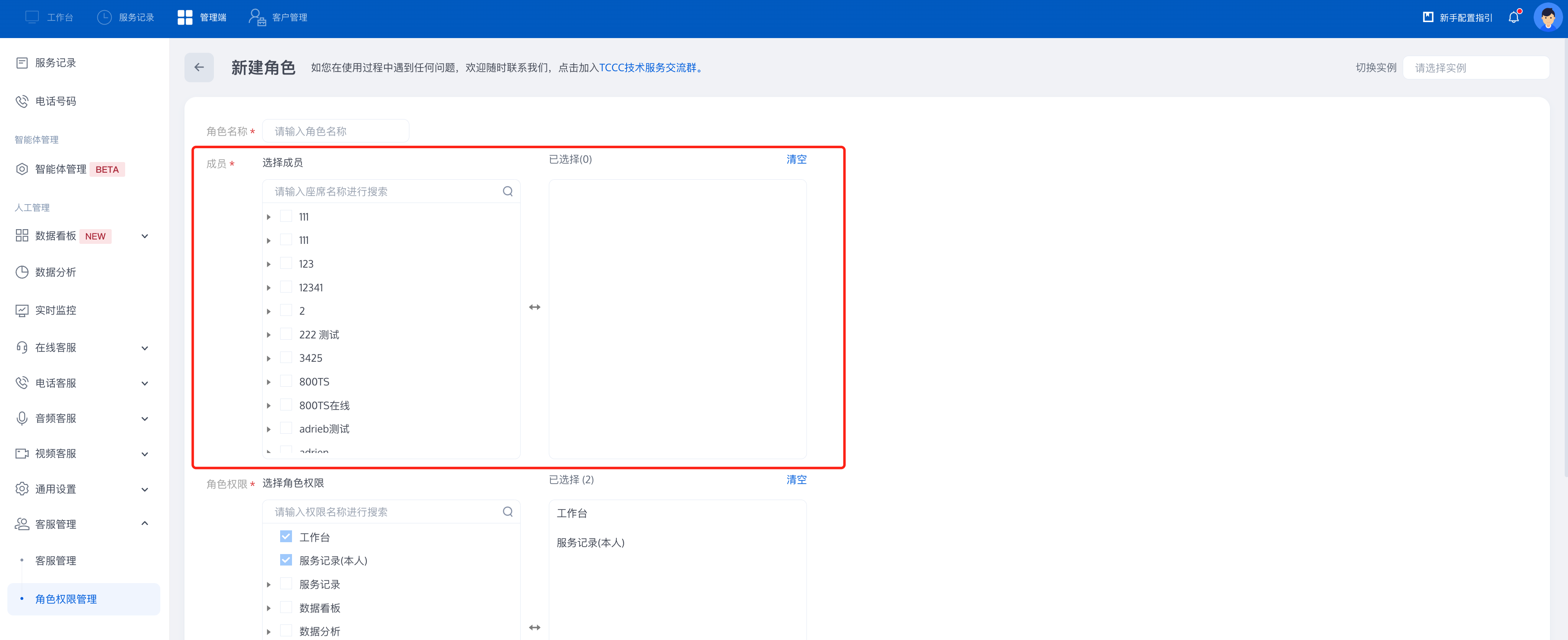Expand the 在线客服 sidebar submenu chevron
Viewport: 1568px width, 640px height.
coord(145,348)
